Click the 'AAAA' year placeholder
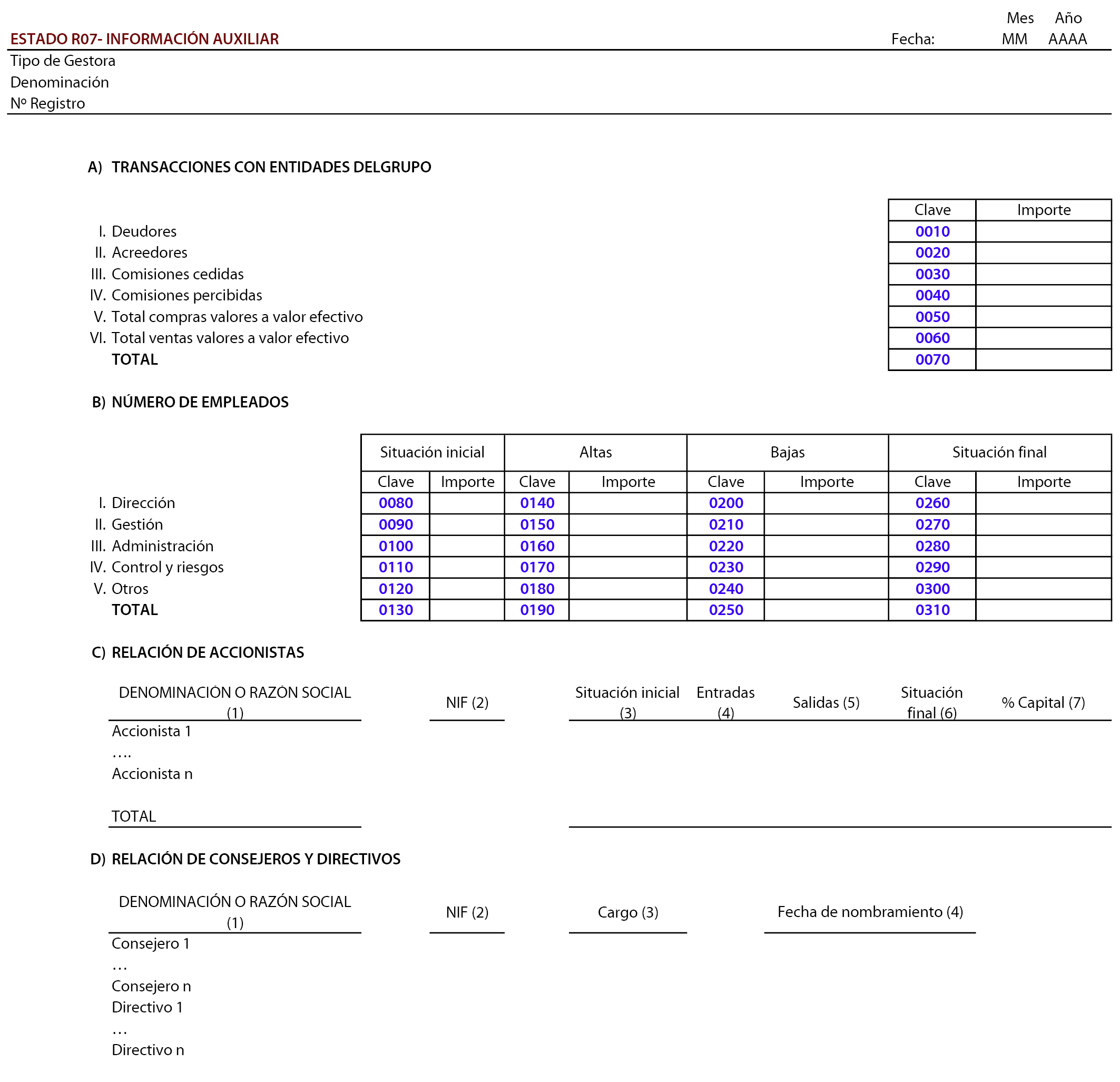This screenshot has width=1120, height=1082. click(1067, 39)
